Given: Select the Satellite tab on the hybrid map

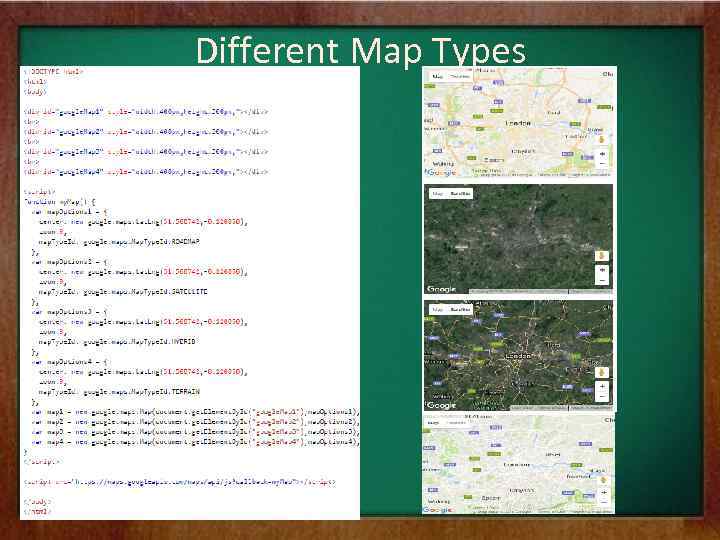Looking at the screenshot, I should (x=460, y=309).
